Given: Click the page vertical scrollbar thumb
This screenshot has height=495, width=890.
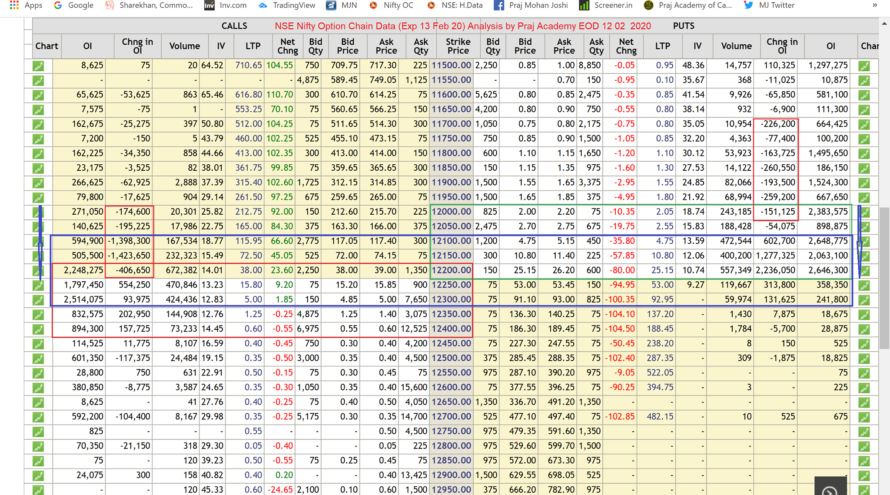Looking at the screenshot, I should coord(884,278).
